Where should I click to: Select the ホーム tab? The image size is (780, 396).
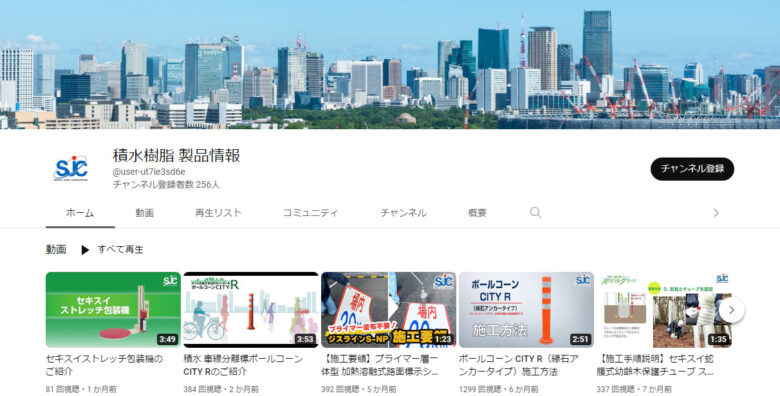[80, 213]
